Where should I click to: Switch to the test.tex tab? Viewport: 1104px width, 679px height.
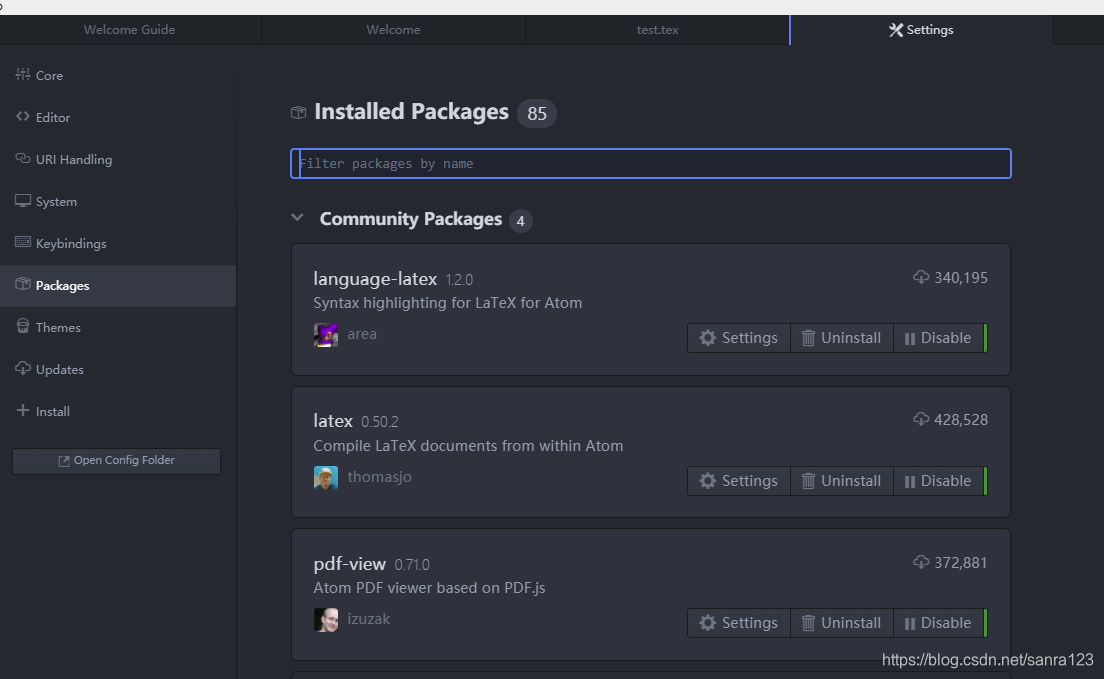(657, 30)
